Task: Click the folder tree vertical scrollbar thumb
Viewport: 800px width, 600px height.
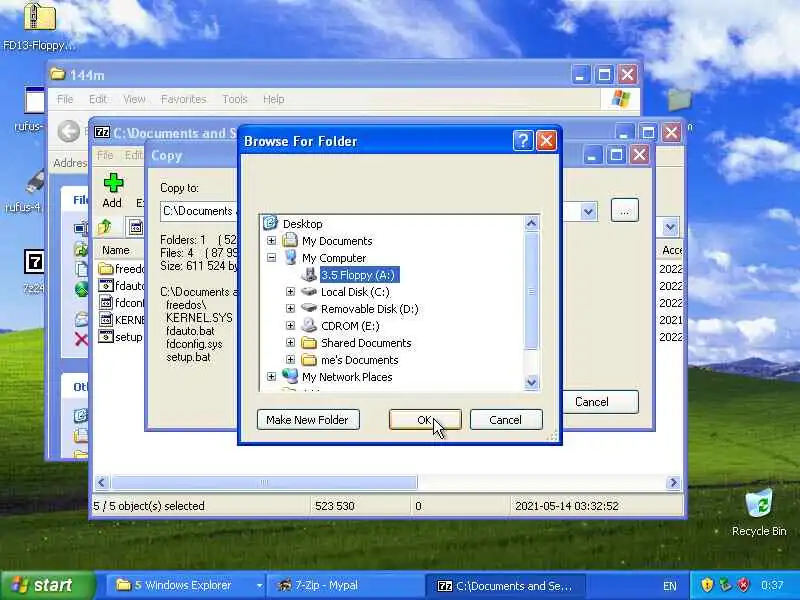Action: (531, 291)
